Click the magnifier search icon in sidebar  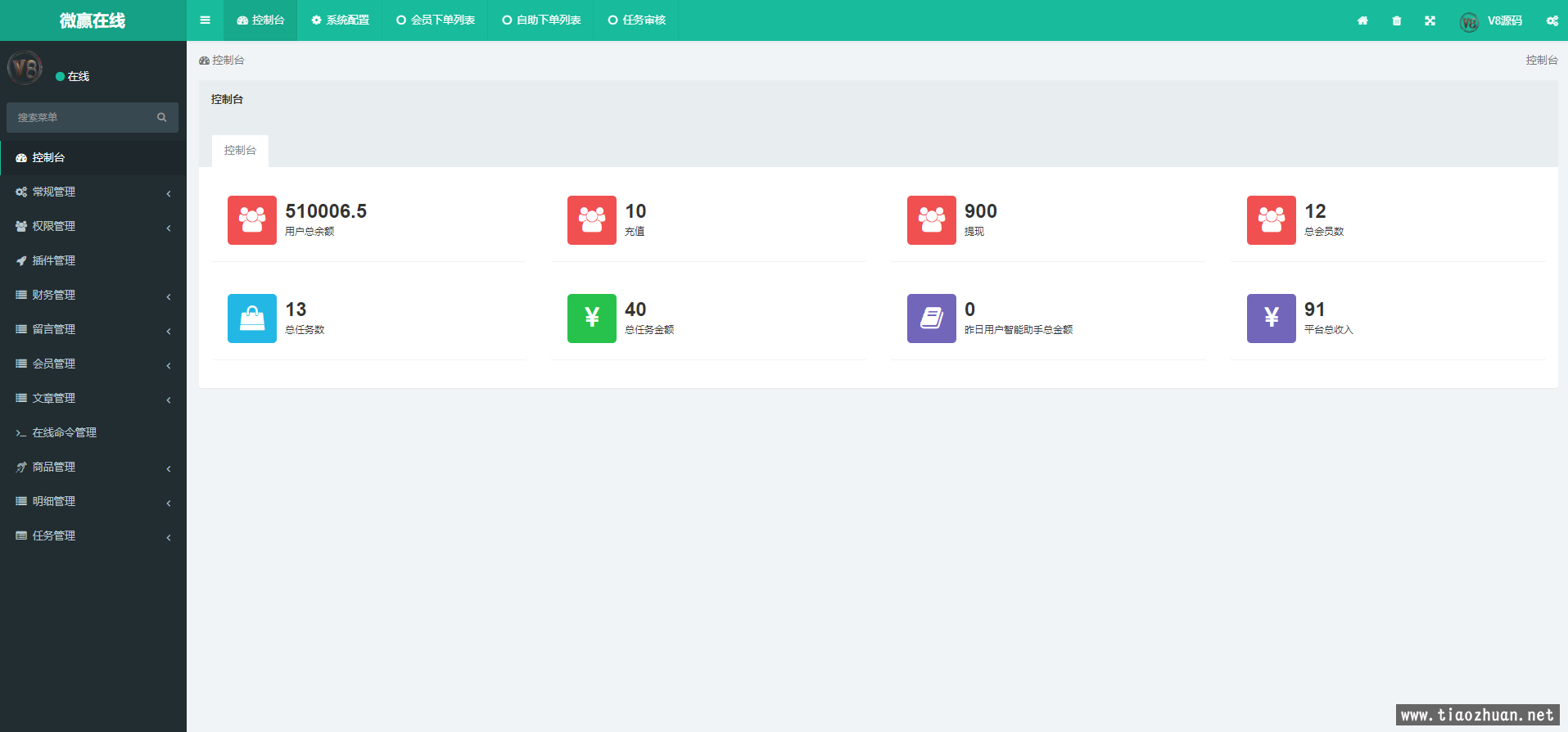click(162, 117)
